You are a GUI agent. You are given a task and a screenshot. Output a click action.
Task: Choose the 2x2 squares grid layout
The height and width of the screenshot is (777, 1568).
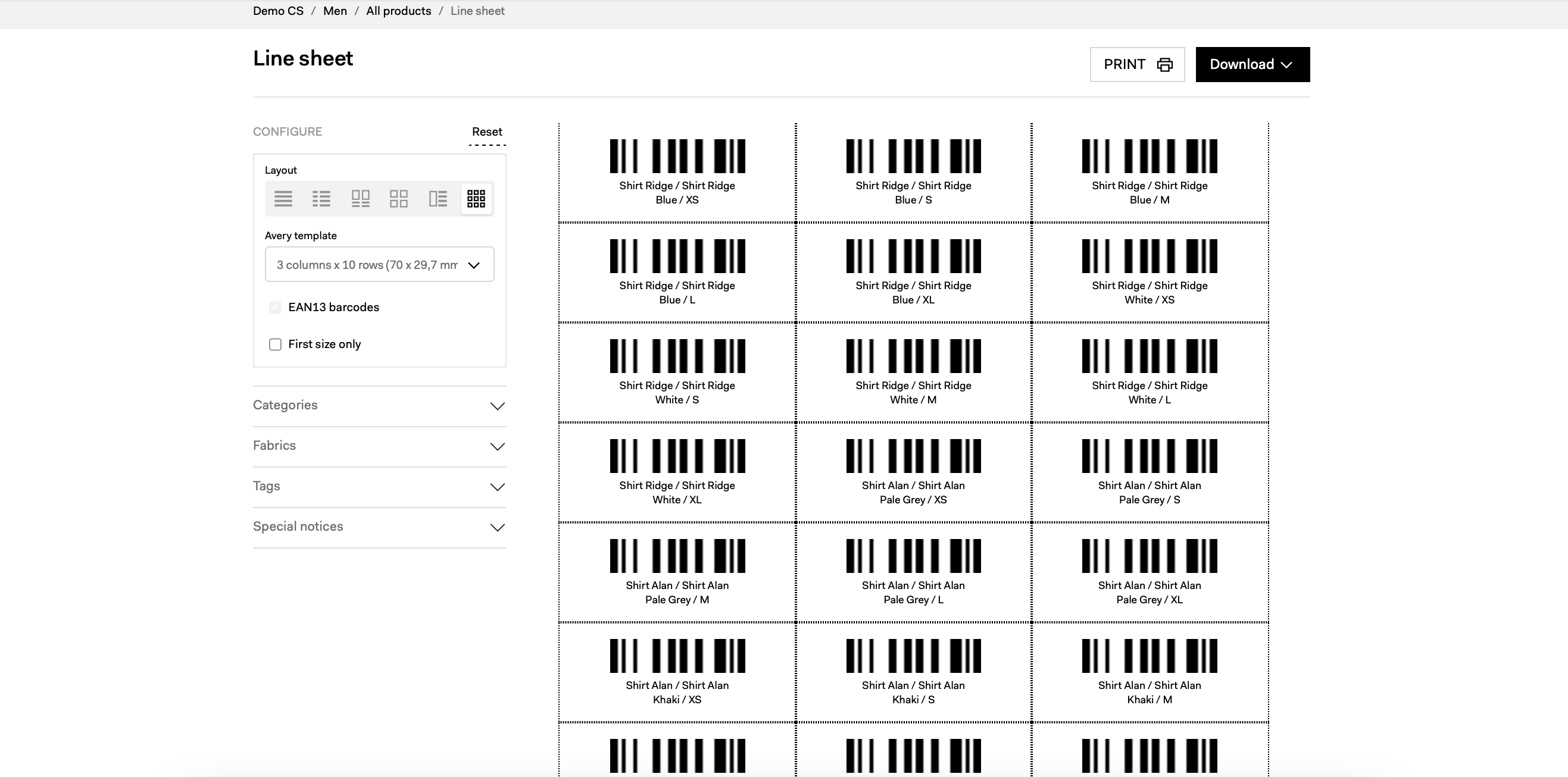coord(399,198)
